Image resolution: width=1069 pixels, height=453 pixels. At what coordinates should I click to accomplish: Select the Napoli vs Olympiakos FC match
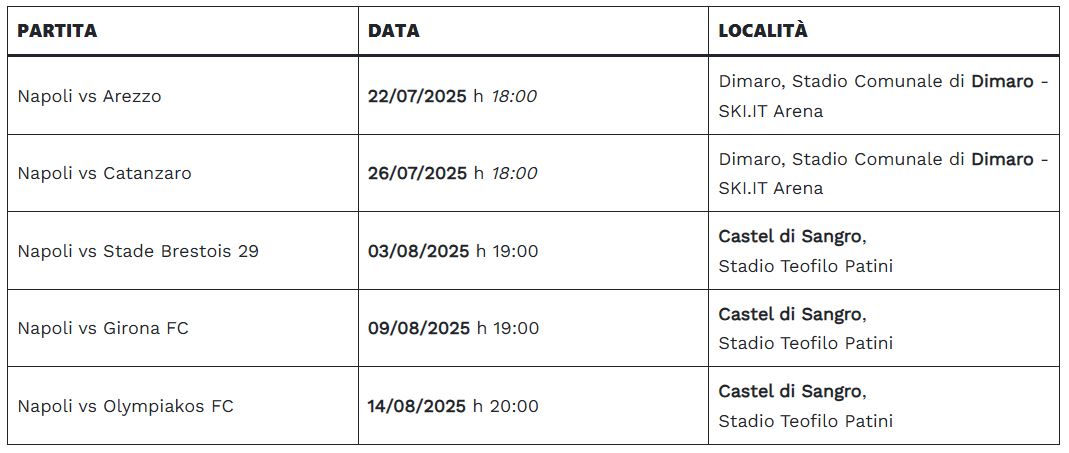pyautogui.click(x=125, y=406)
